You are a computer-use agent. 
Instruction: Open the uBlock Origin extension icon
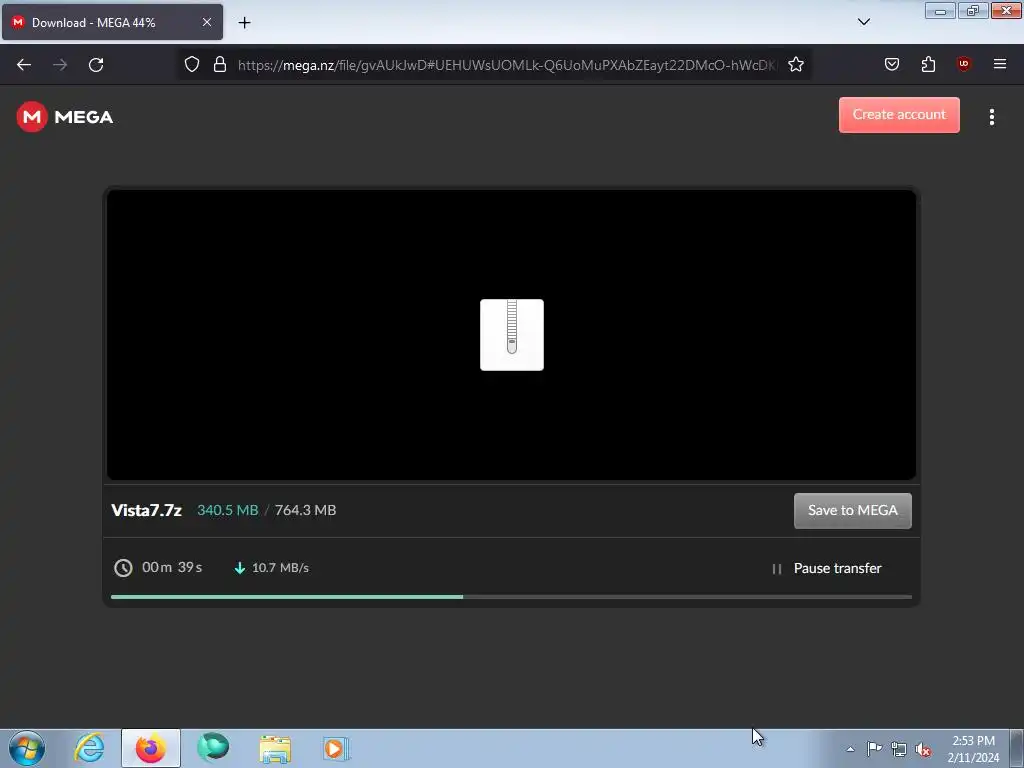click(963, 64)
